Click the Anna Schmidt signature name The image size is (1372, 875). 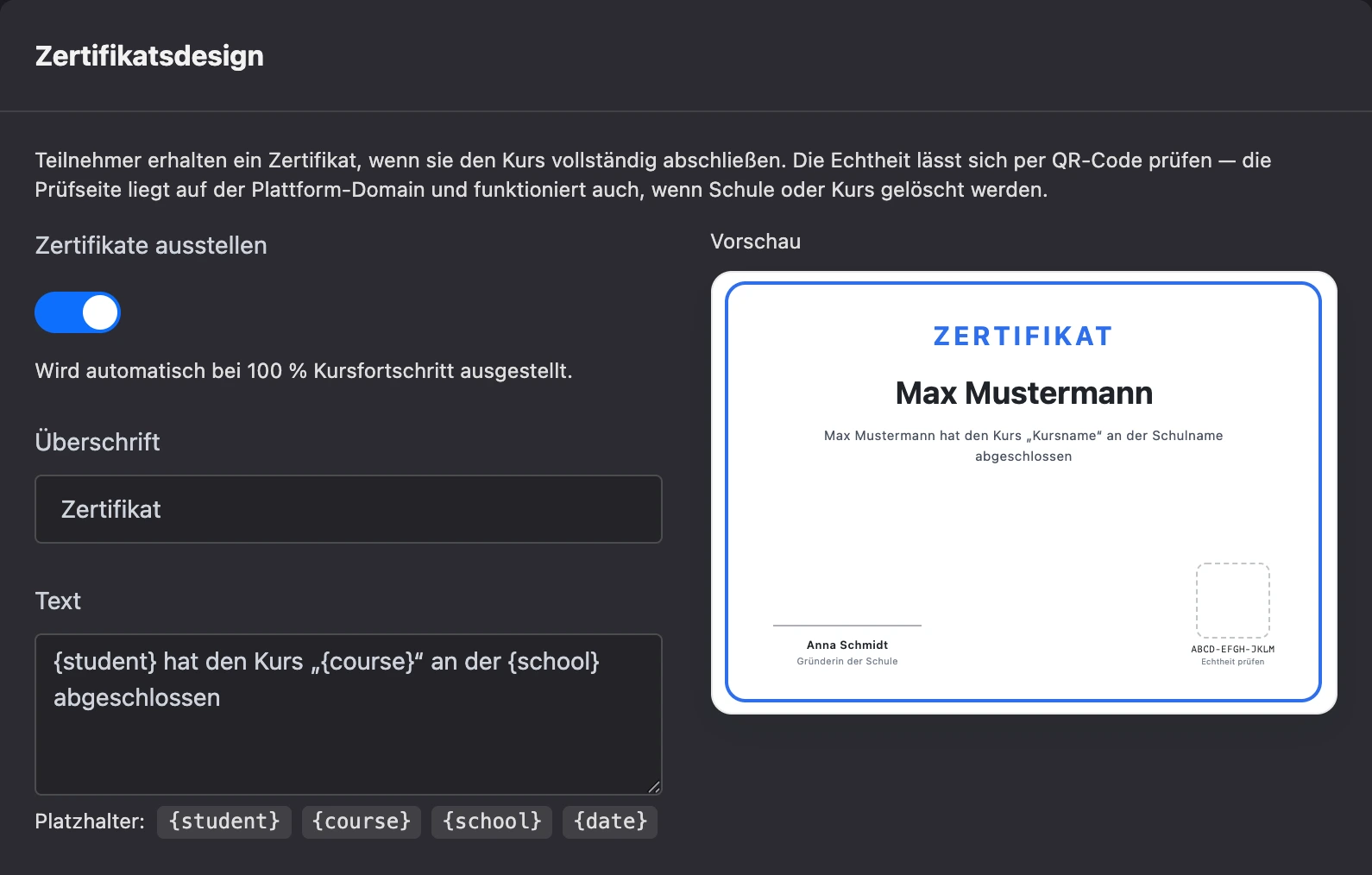coord(847,645)
